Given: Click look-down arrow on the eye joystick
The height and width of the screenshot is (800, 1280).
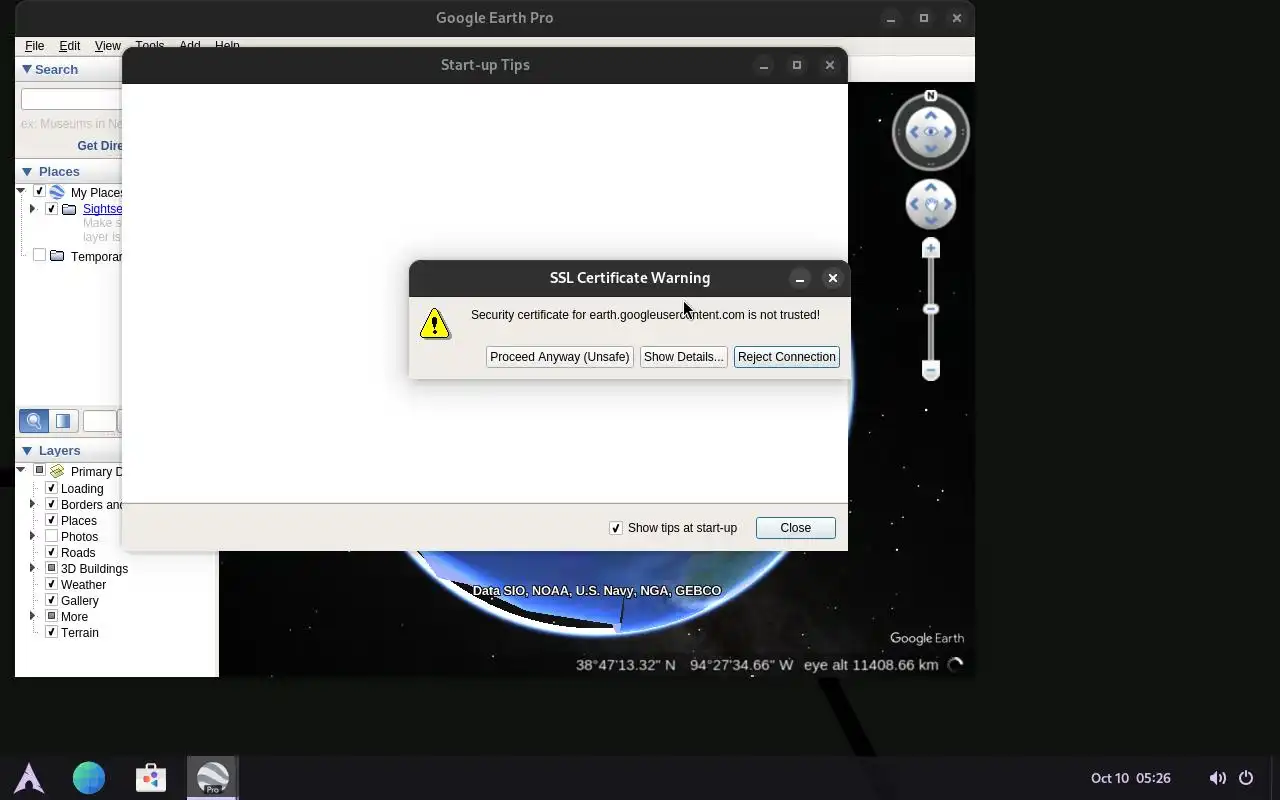Looking at the screenshot, I should pos(931,149).
